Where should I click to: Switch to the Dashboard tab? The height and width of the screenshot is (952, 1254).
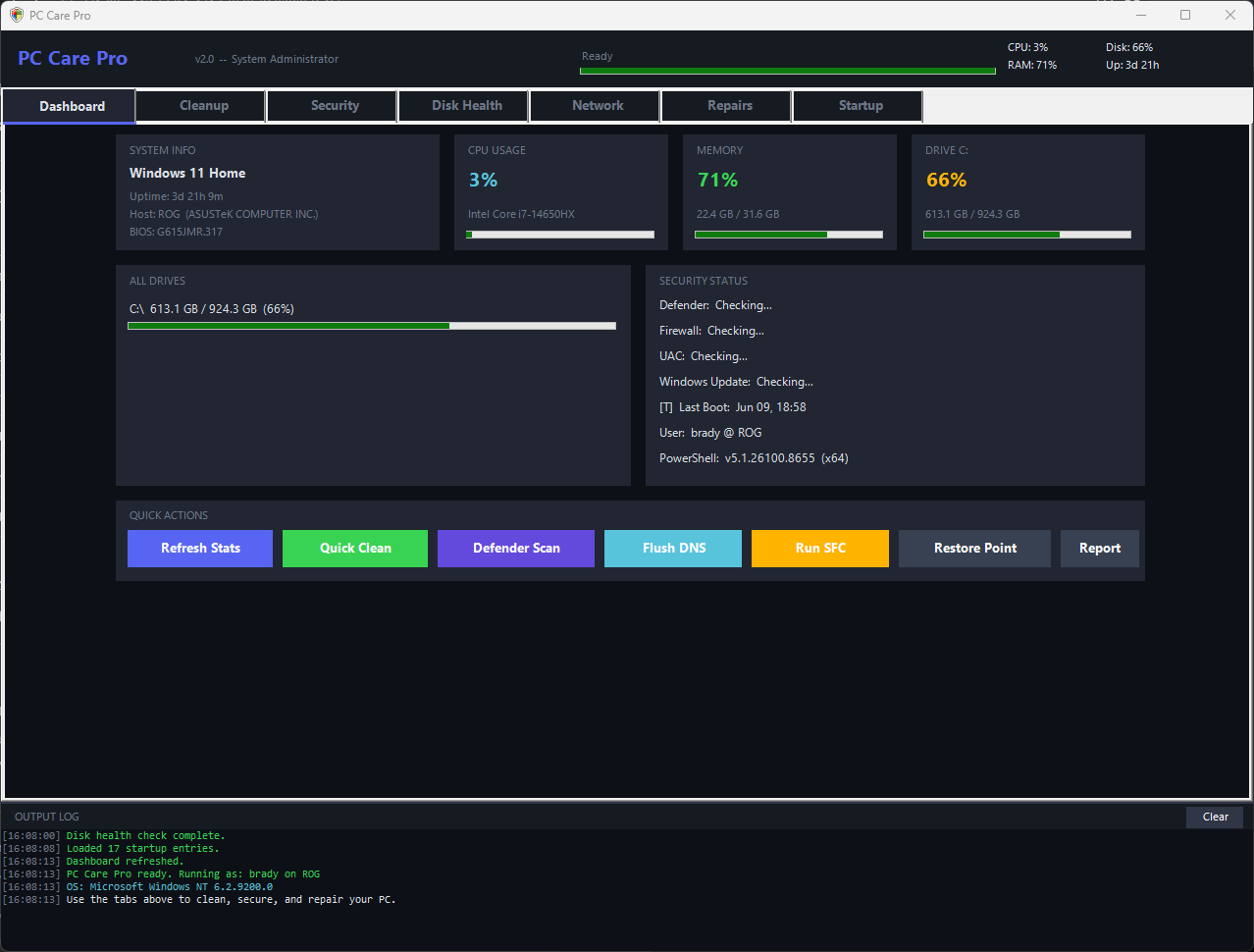pos(69,106)
